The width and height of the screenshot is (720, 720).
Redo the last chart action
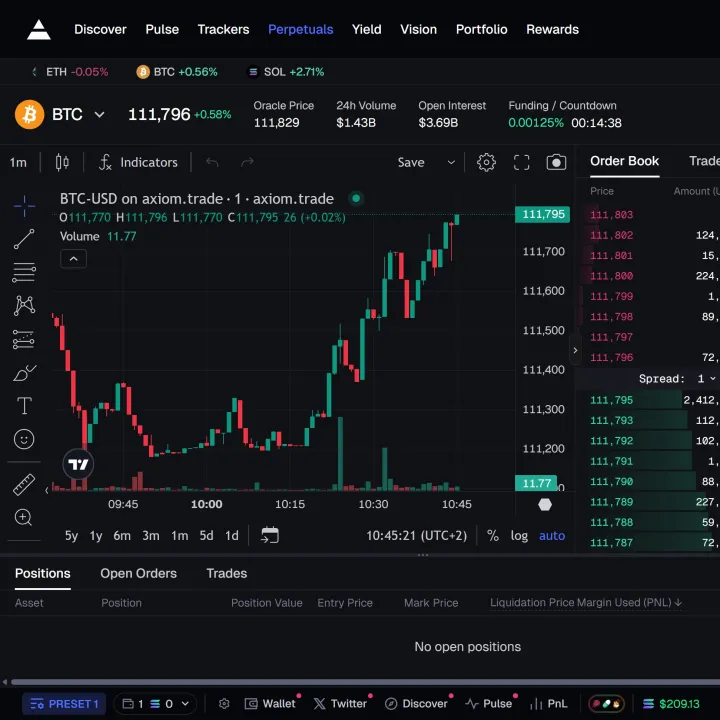pos(248,162)
